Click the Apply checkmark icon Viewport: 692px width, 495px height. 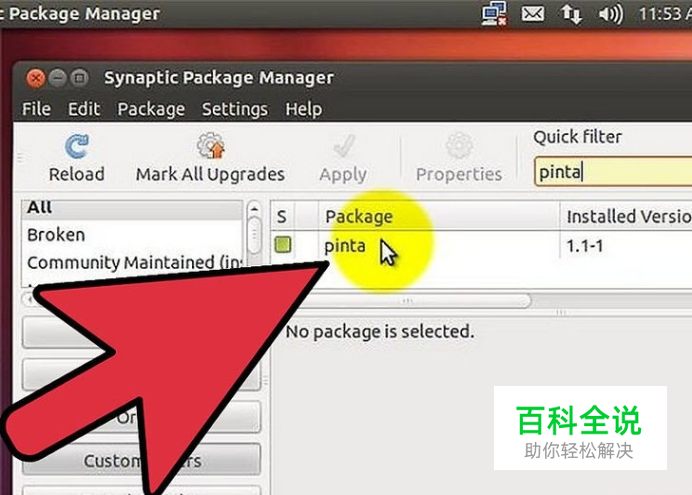[344, 146]
